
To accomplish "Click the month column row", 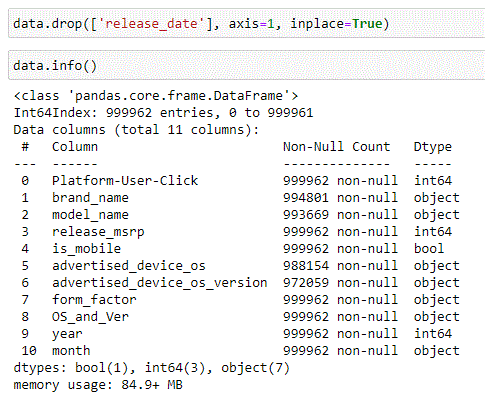I will point(237,351).
